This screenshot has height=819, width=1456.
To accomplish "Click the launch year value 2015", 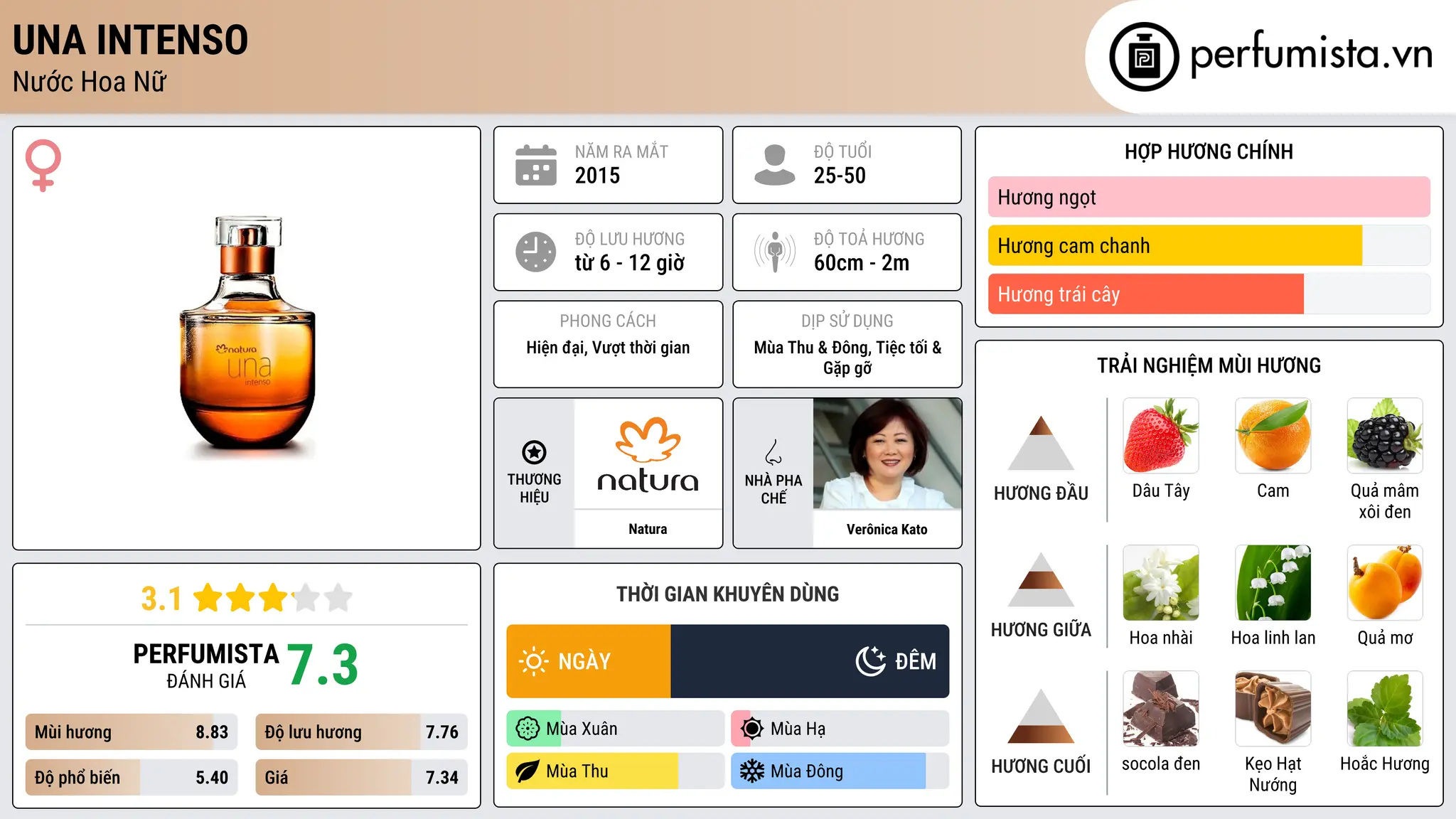I will pyautogui.click(x=597, y=176).
